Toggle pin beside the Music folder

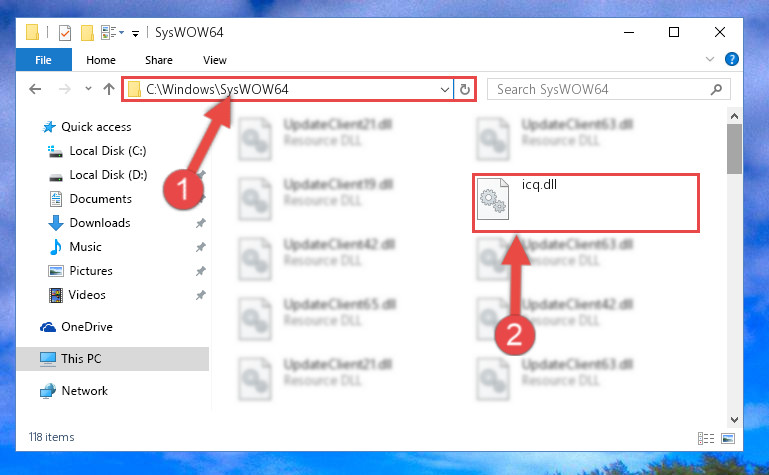tap(201, 247)
